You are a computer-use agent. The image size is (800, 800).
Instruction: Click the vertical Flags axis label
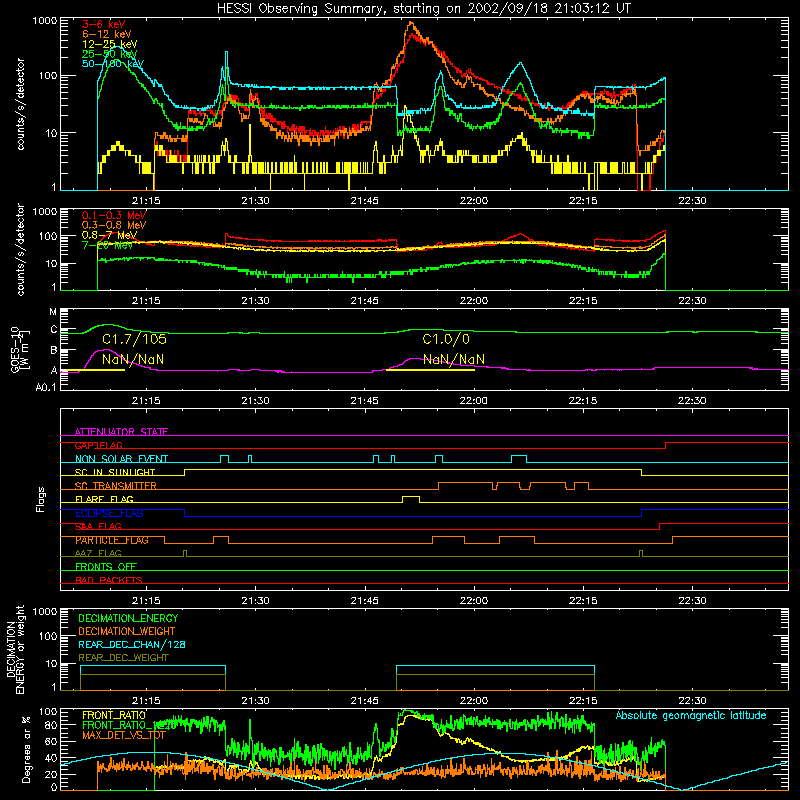pyautogui.click(x=41, y=499)
